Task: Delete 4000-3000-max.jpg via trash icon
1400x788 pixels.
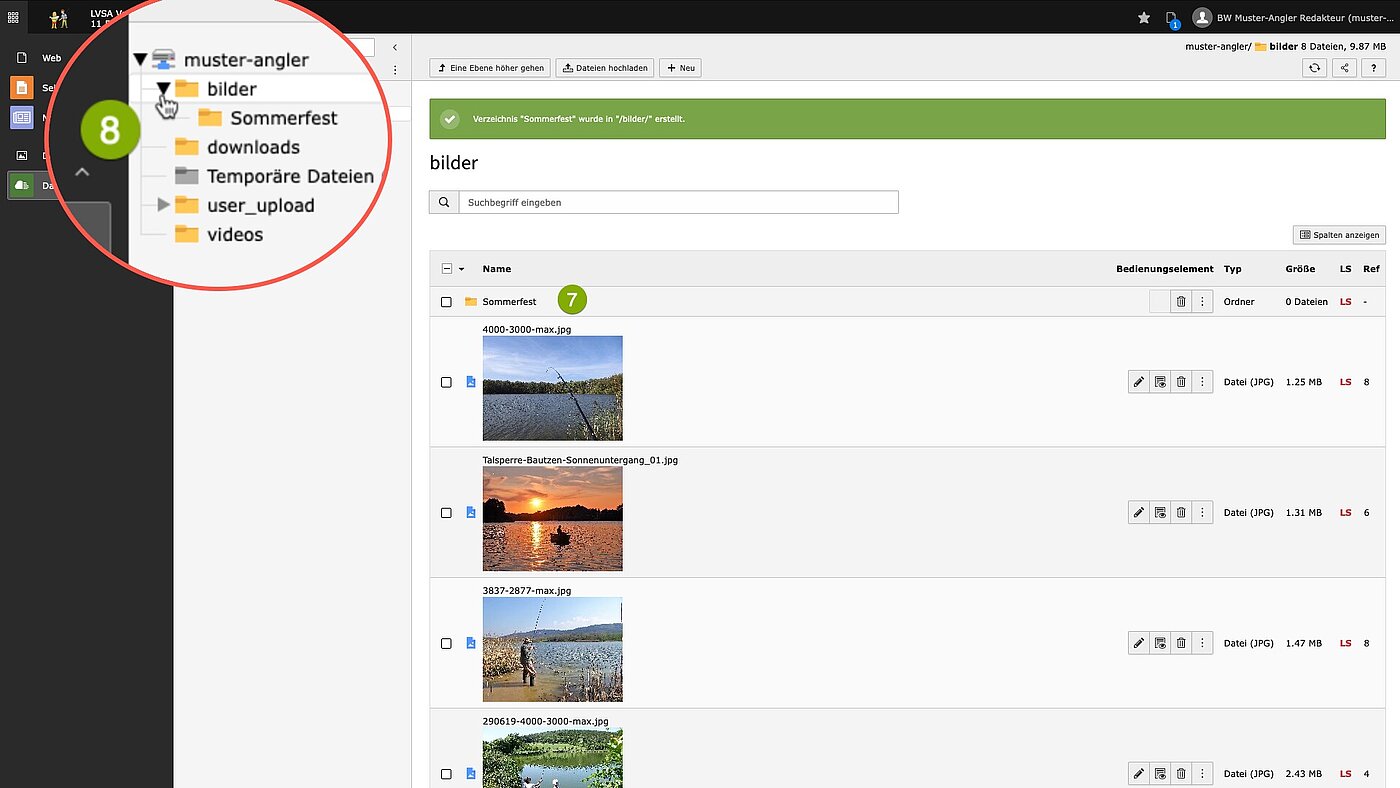Action: click(1181, 382)
